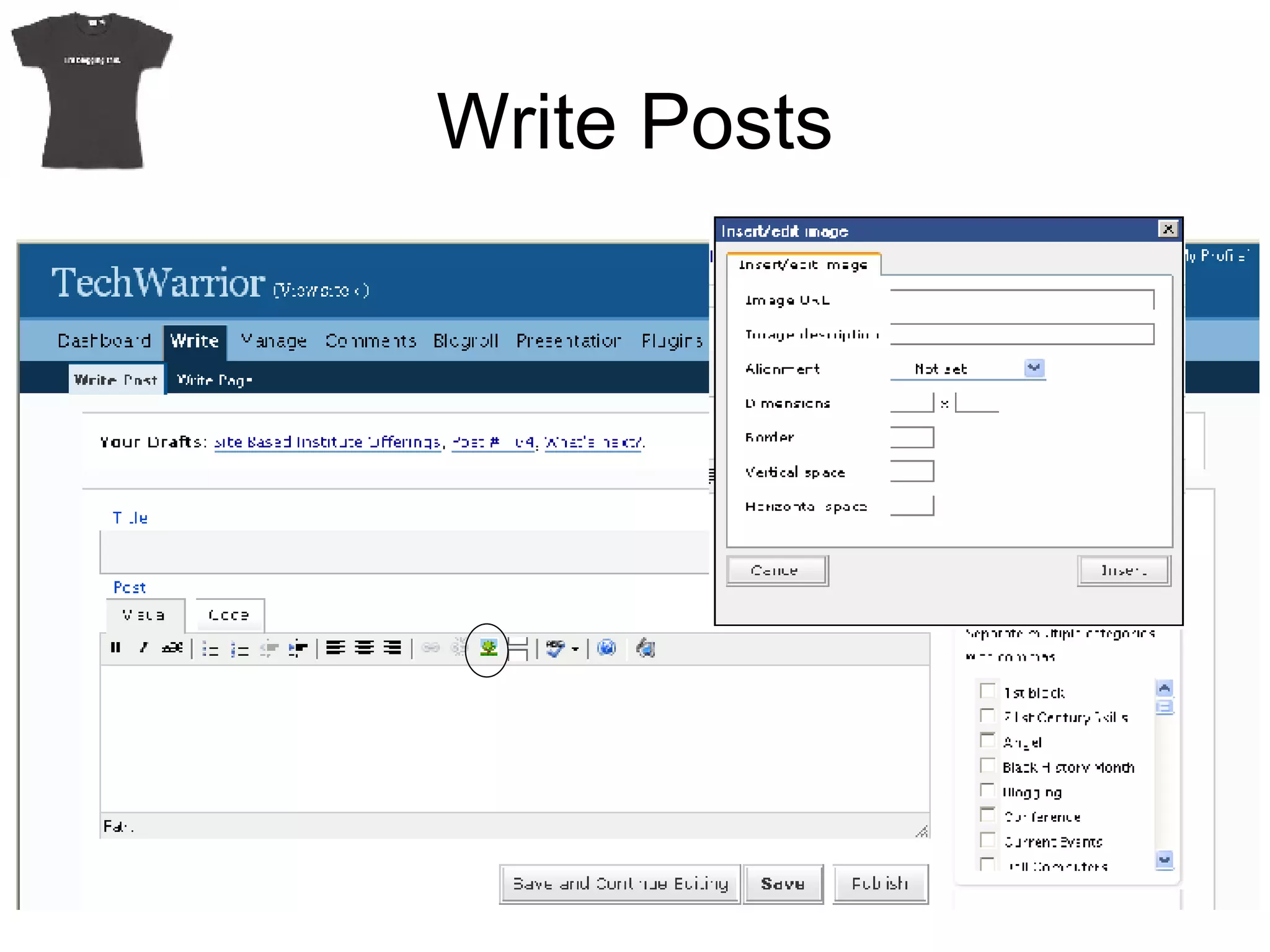
Task: Insert a bulleted unordered list
Action: (x=210, y=649)
